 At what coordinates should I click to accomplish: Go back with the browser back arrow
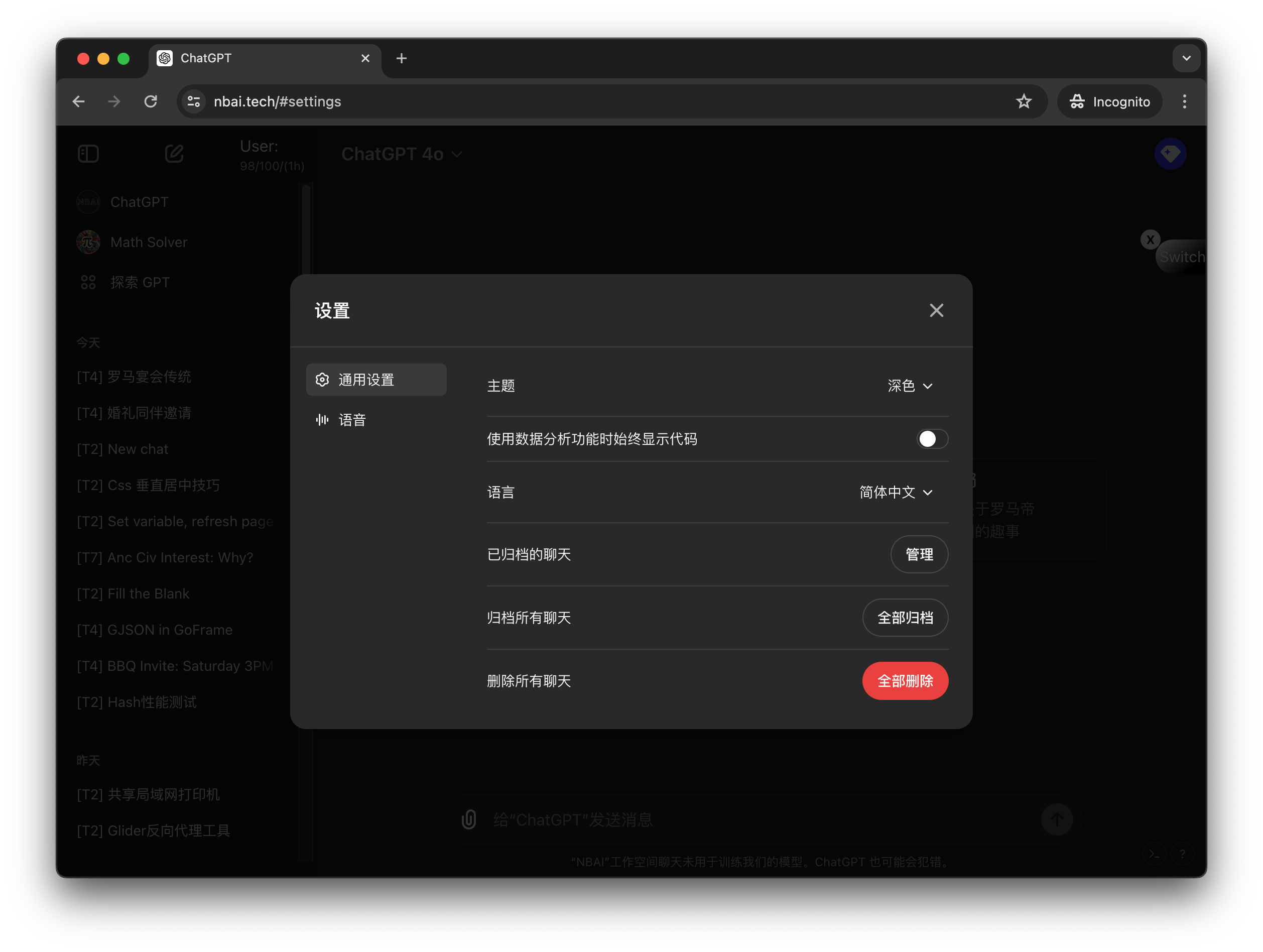pyautogui.click(x=79, y=101)
